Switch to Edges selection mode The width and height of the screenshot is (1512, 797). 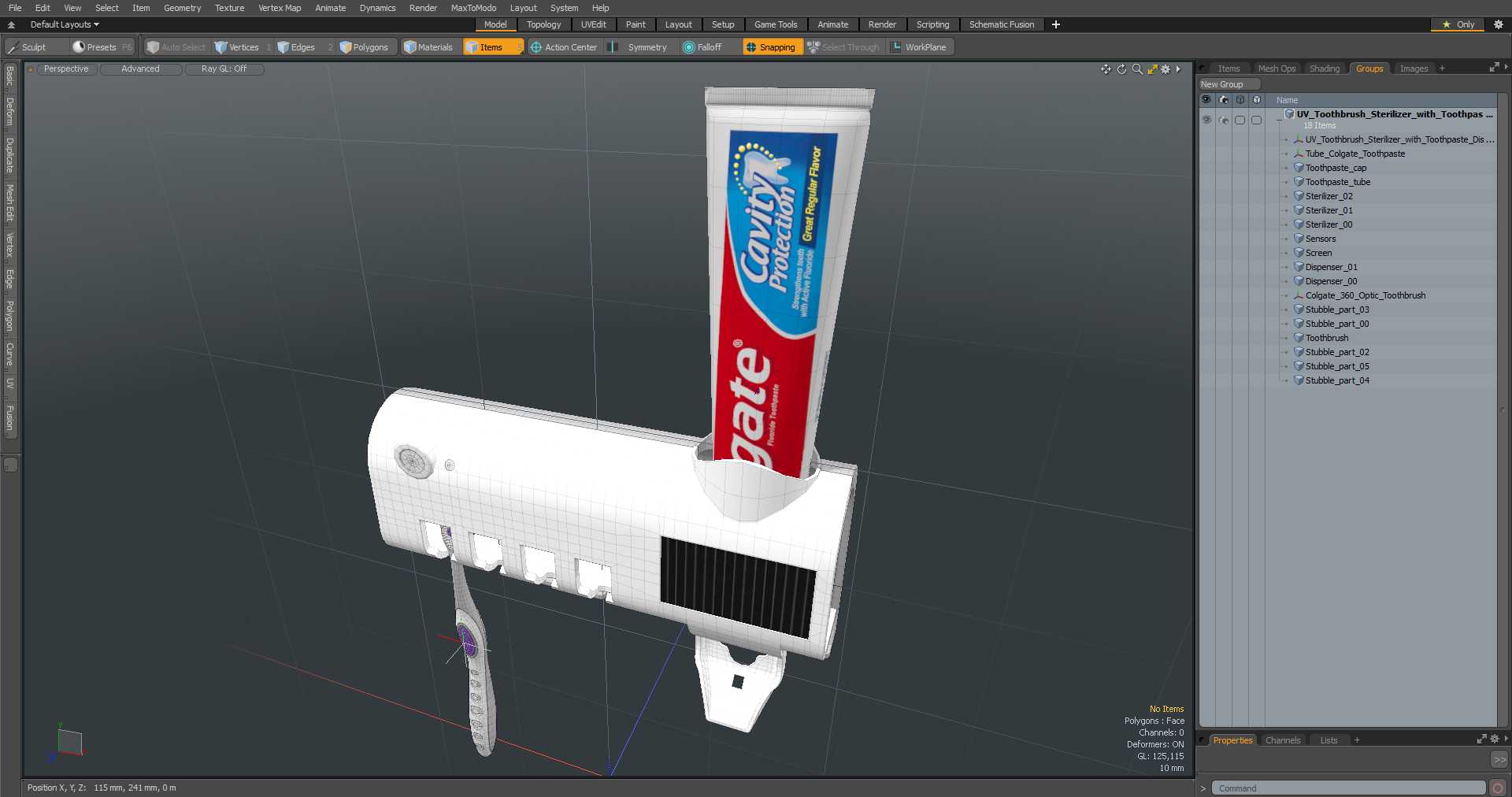click(x=305, y=47)
